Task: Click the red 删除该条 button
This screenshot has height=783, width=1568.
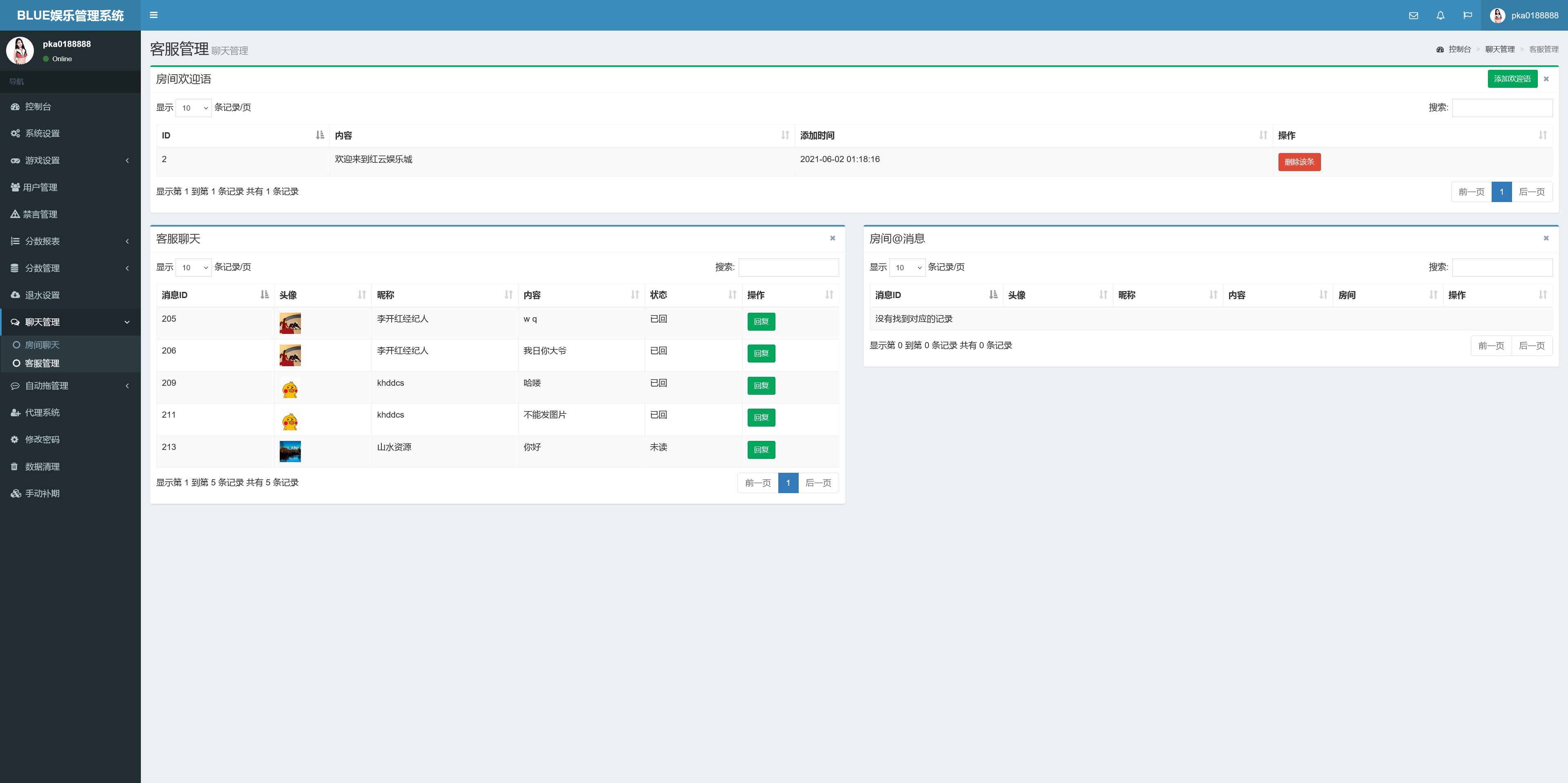Action: click(1299, 162)
